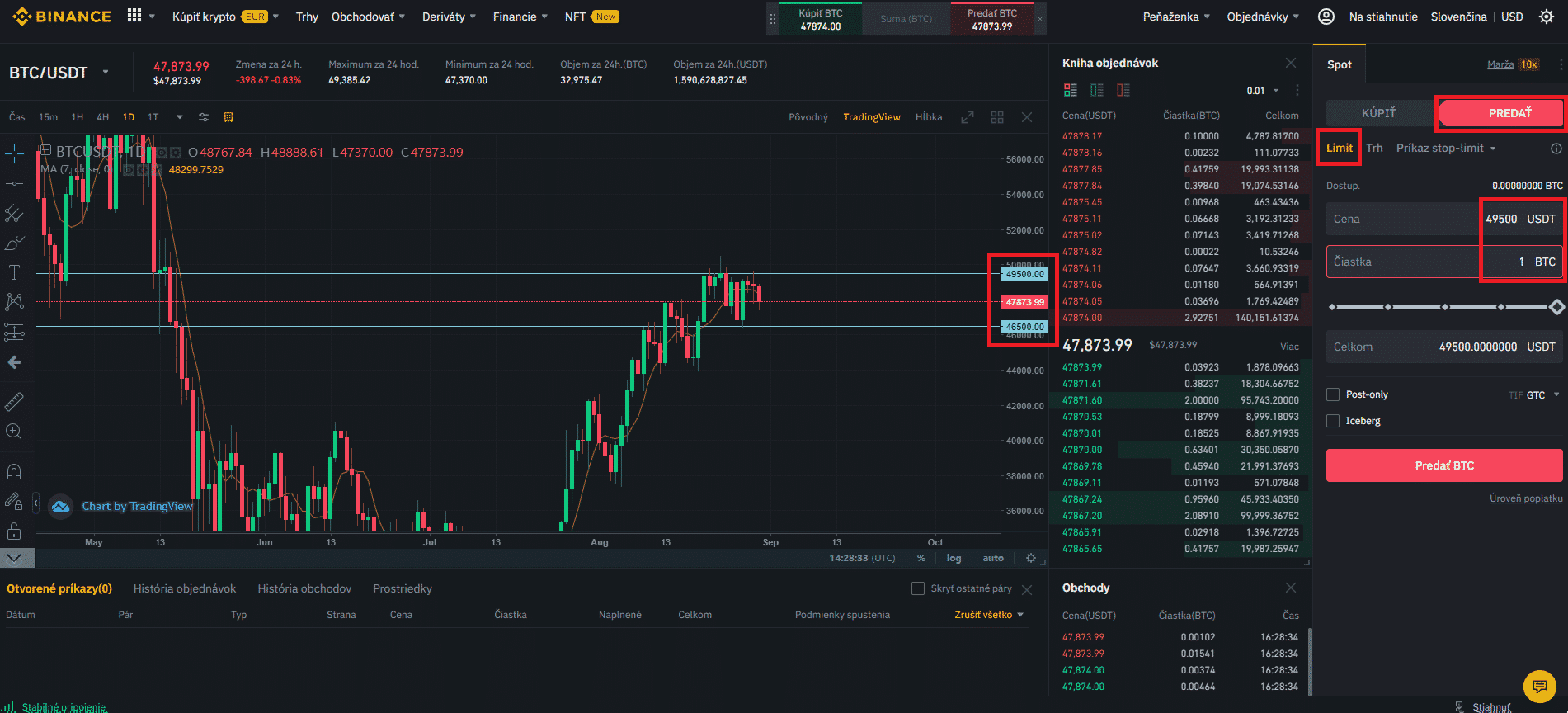Expand chart to fullscreen
The image size is (1568, 713).
(x=968, y=117)
